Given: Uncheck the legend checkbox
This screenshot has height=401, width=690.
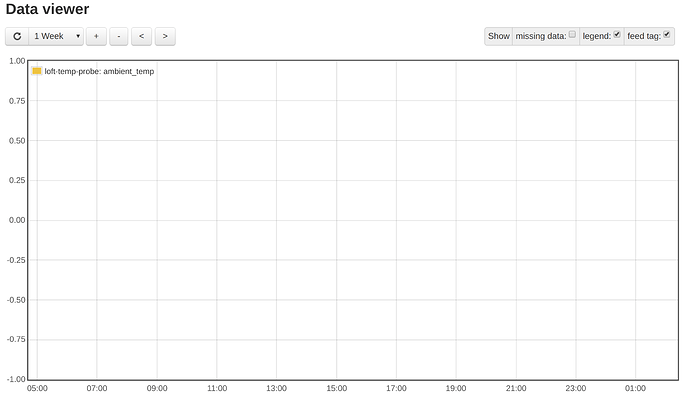Looking at the screenshot, I should coord(617,34).
